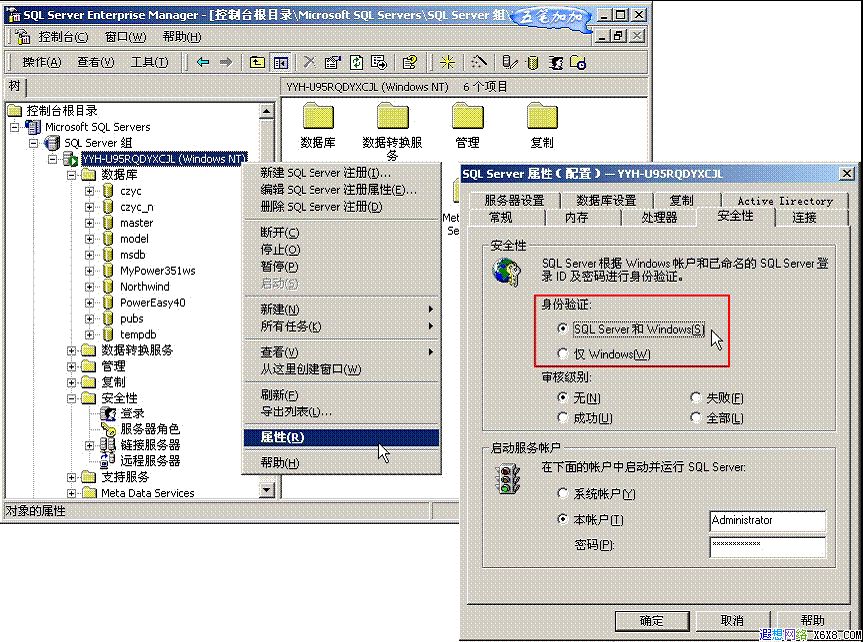Select audit level 成功(U) radio
The width and height of the screenshot is (863, 642).
click(x=562, y=417)
